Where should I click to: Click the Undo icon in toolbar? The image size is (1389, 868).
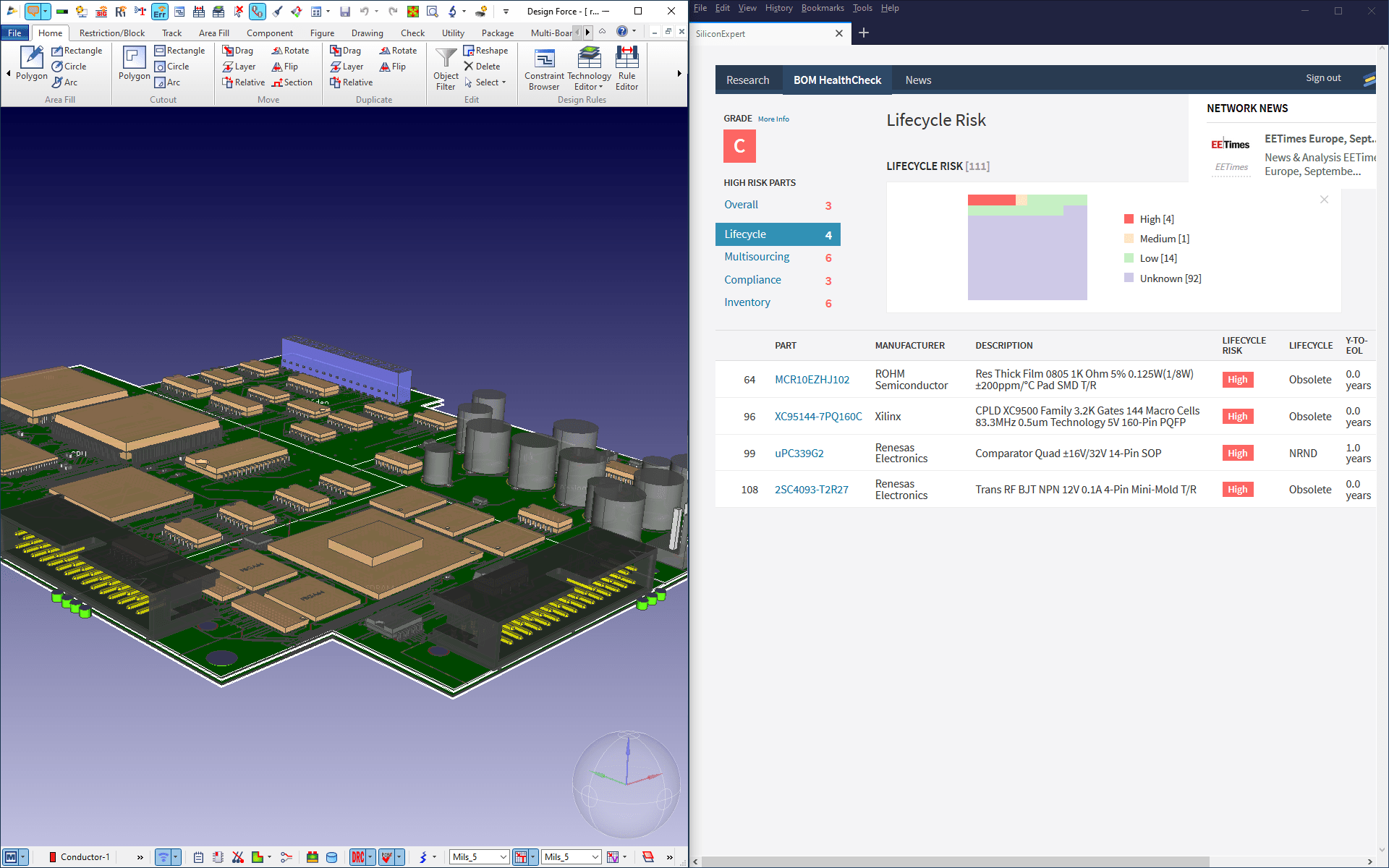(363, 11)
